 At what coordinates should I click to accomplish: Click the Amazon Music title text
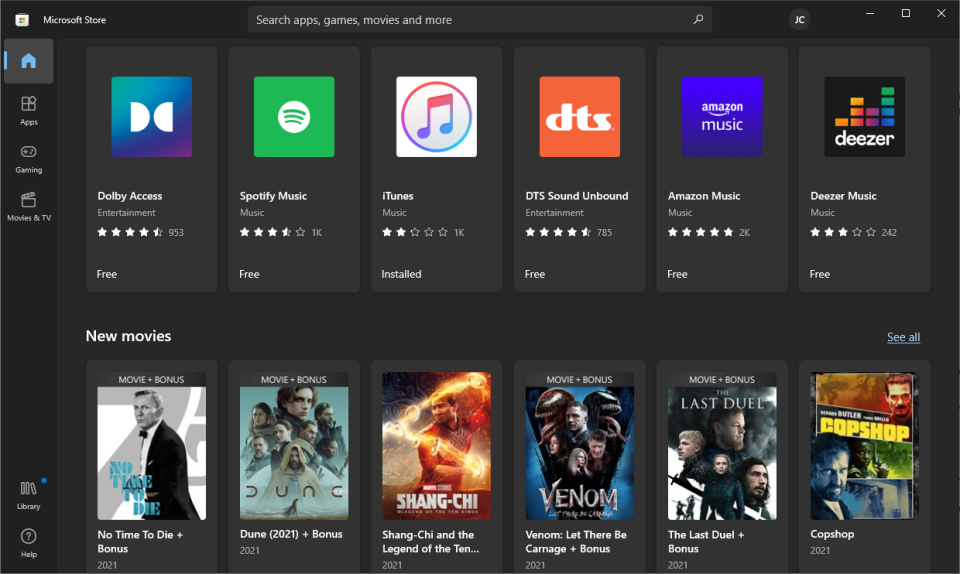tap(704, 196)
